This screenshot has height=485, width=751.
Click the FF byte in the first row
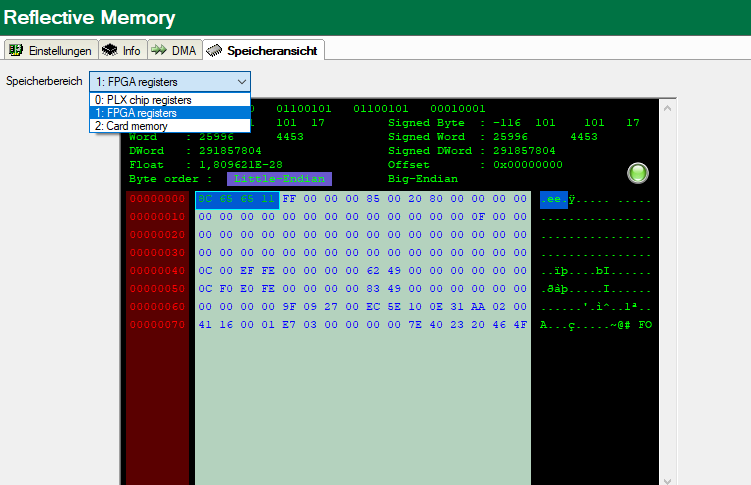(x=290, y=199)
